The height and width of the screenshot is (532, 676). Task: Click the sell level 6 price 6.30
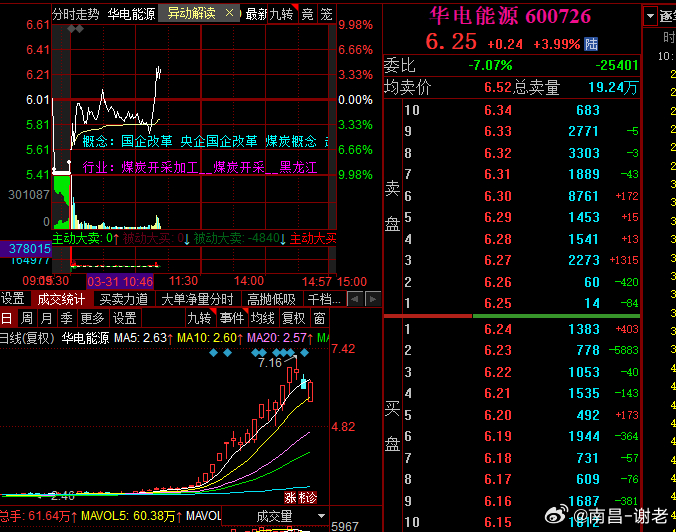[498, 196]
